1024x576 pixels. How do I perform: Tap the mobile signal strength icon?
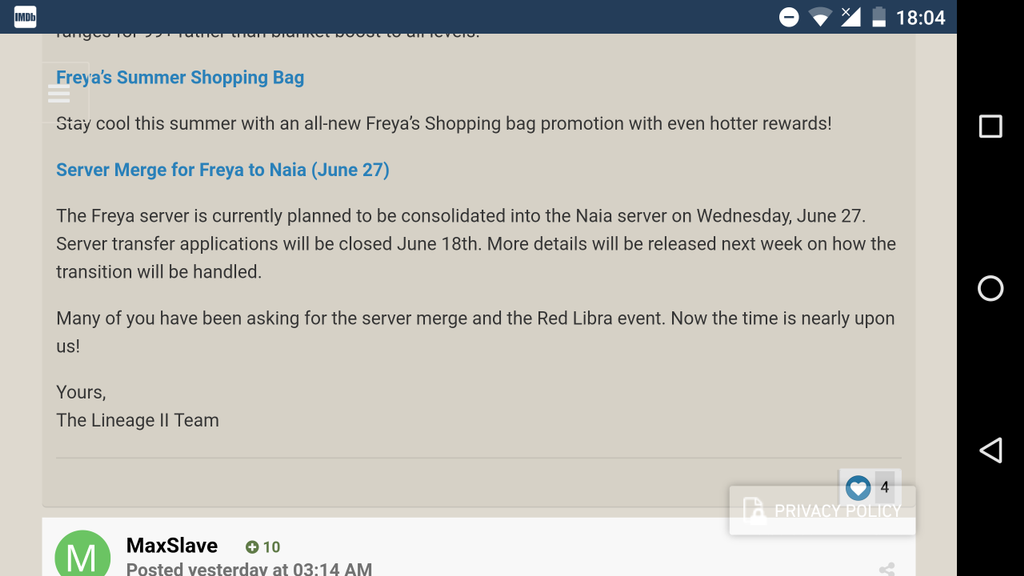(850, 16)
